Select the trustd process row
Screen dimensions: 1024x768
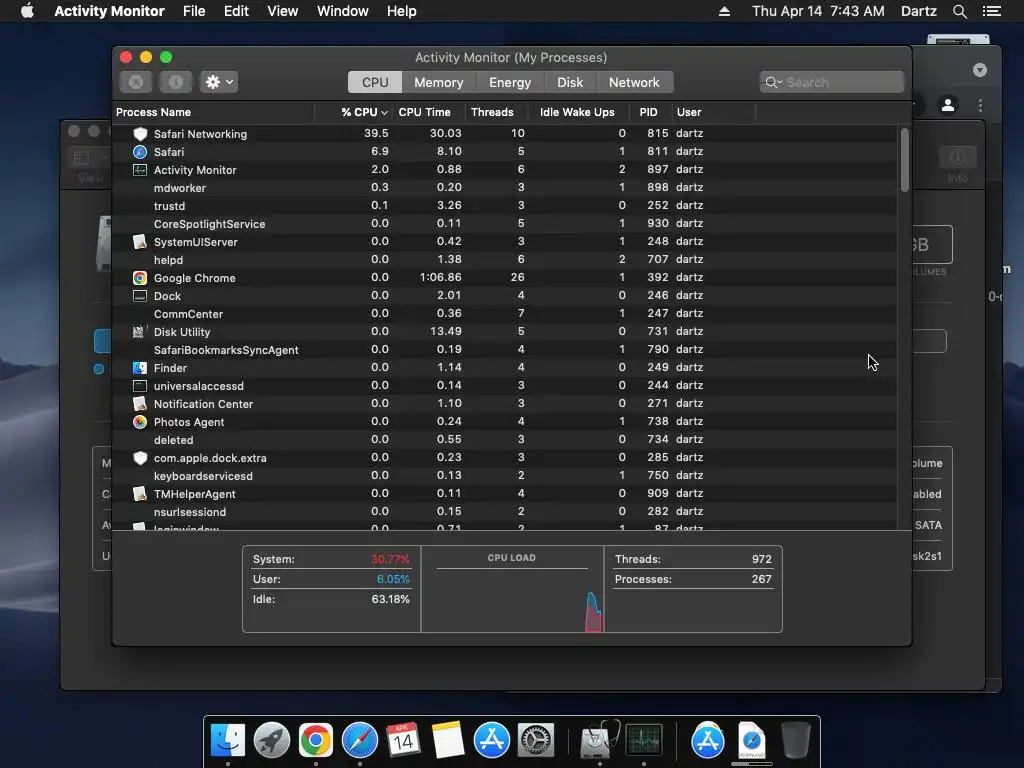tap(505, 206)
